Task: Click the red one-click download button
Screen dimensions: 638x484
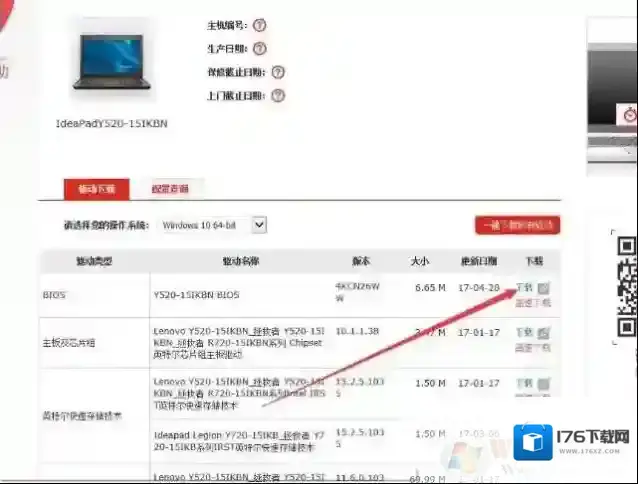Action: click(518, 225)
